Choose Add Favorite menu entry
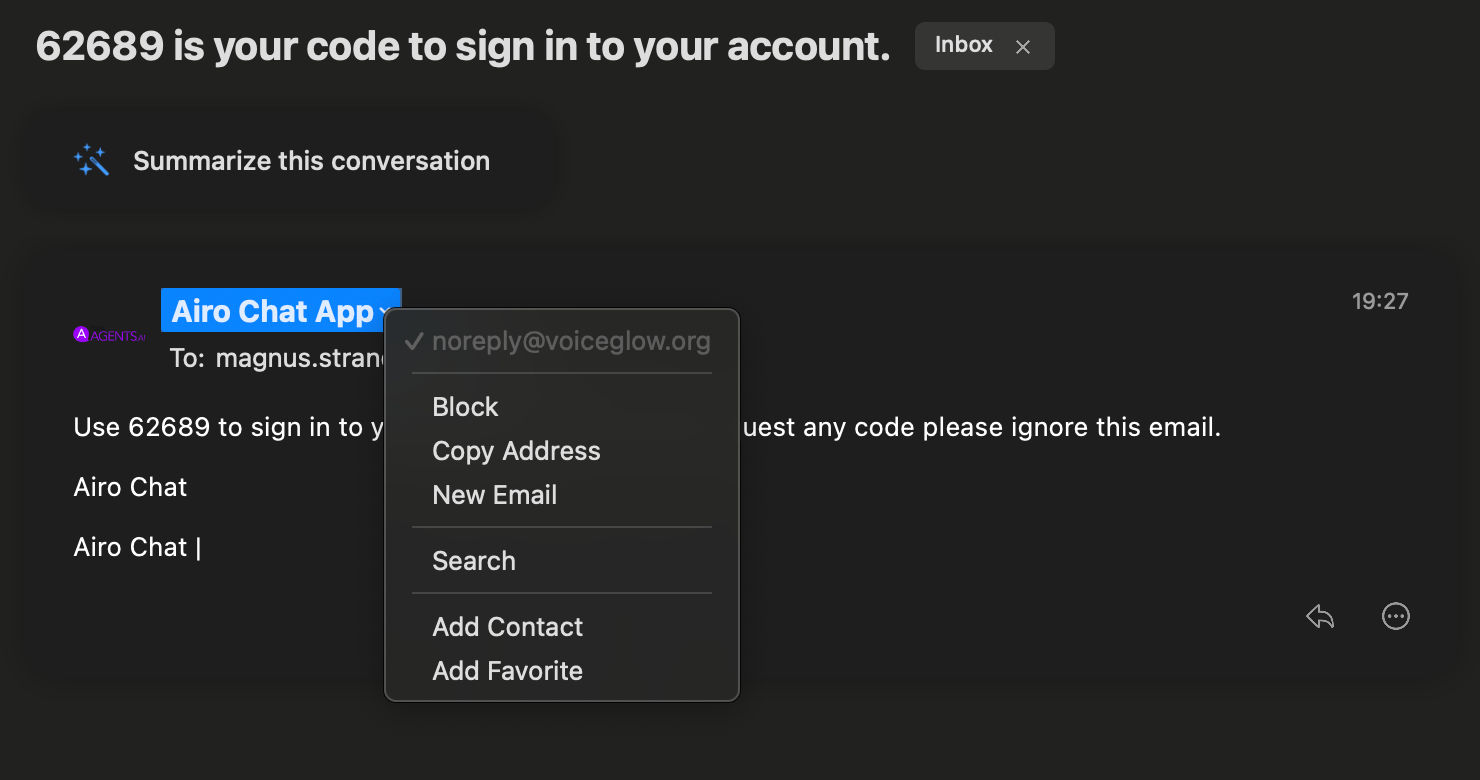The width and height of the screenshot is (1480, 780). coord(507,671)
